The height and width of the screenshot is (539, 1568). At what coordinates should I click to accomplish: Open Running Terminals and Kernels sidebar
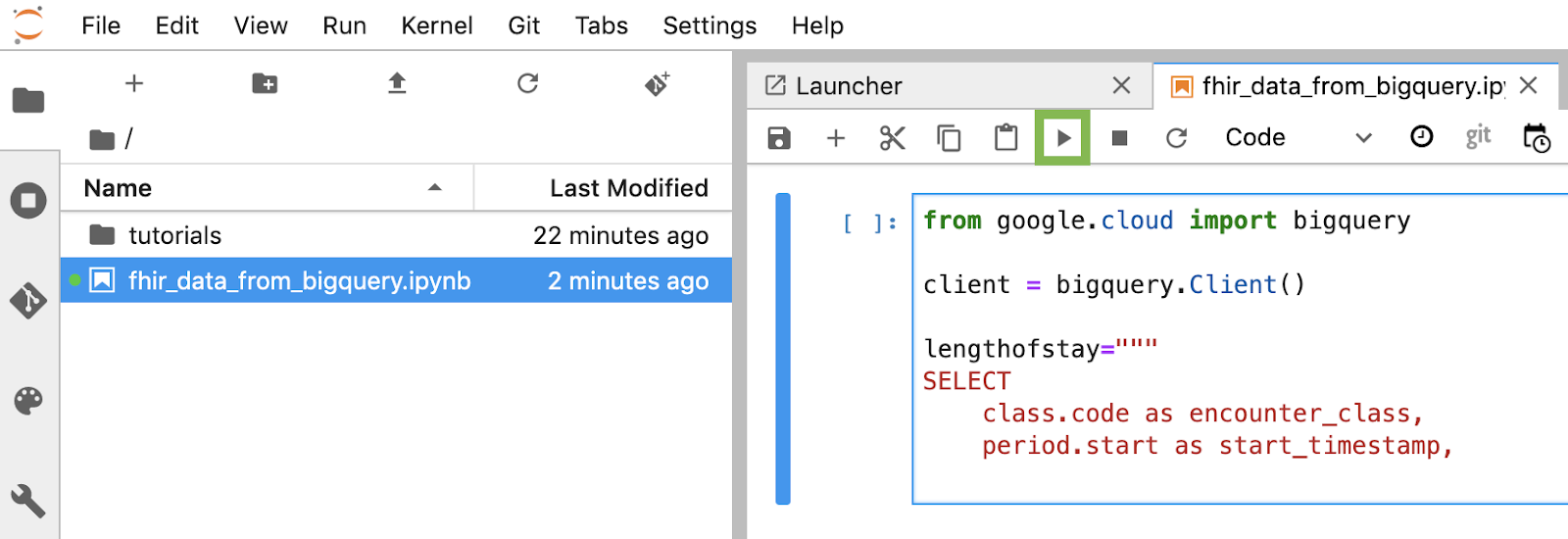(x=28, y=201)
